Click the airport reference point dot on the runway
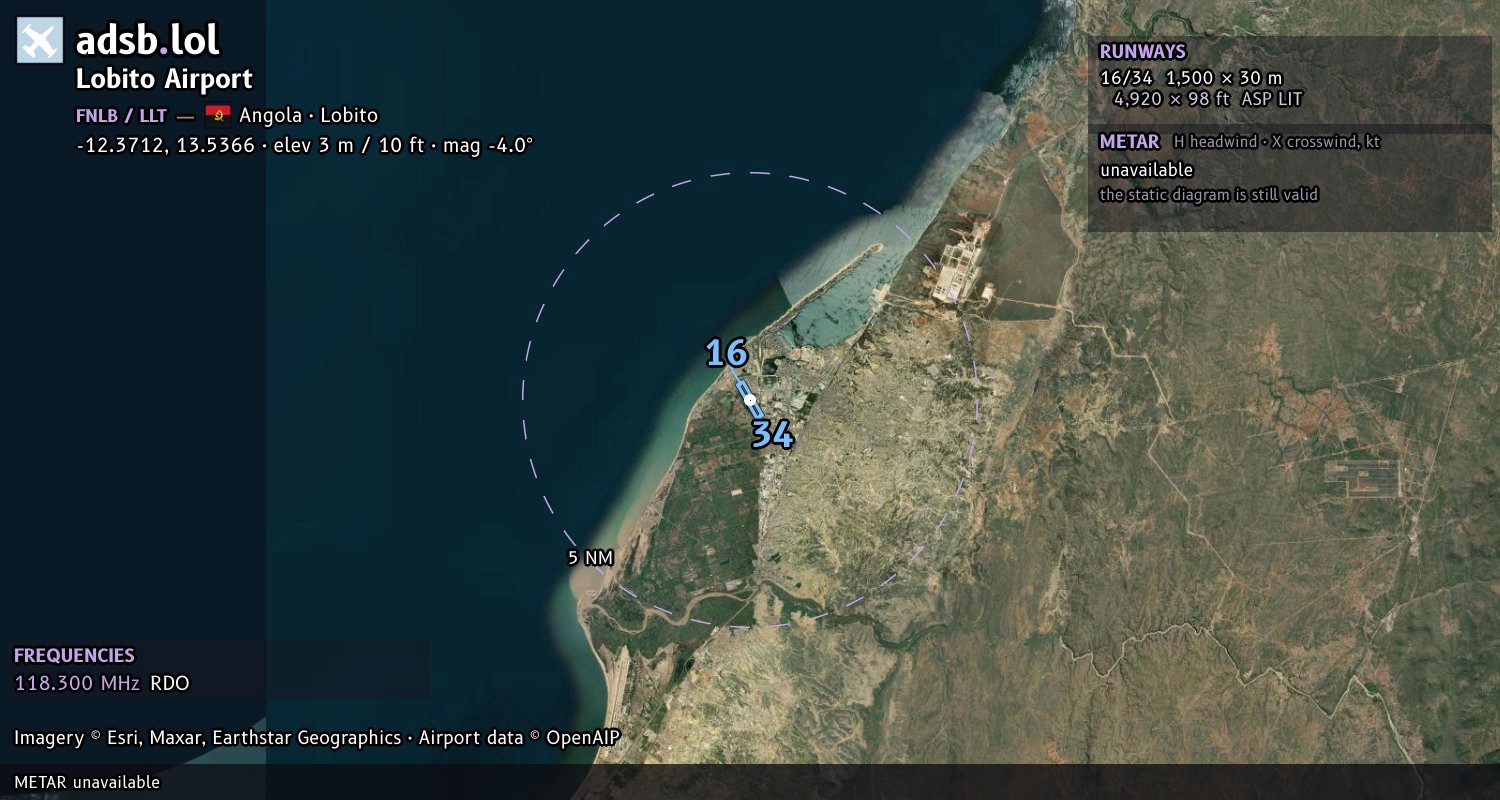 point(750,399)
